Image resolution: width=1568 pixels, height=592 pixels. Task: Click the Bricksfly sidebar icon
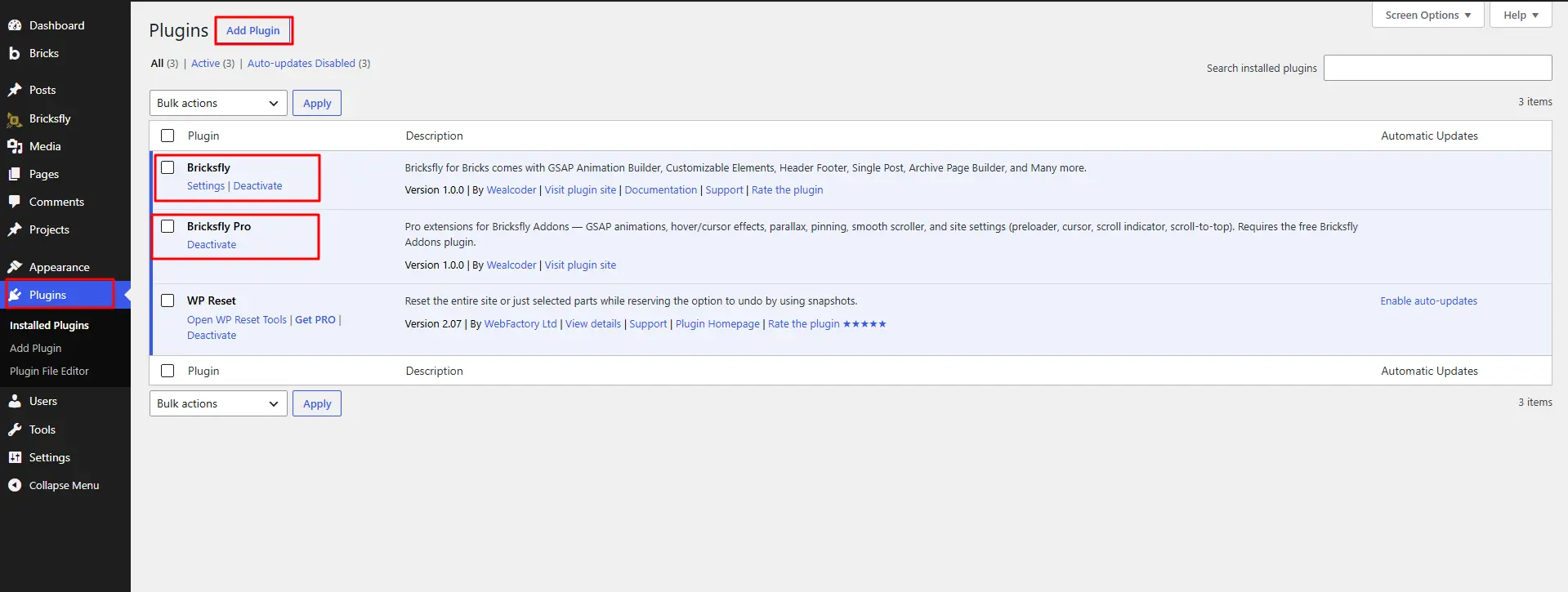click(14, 119)
